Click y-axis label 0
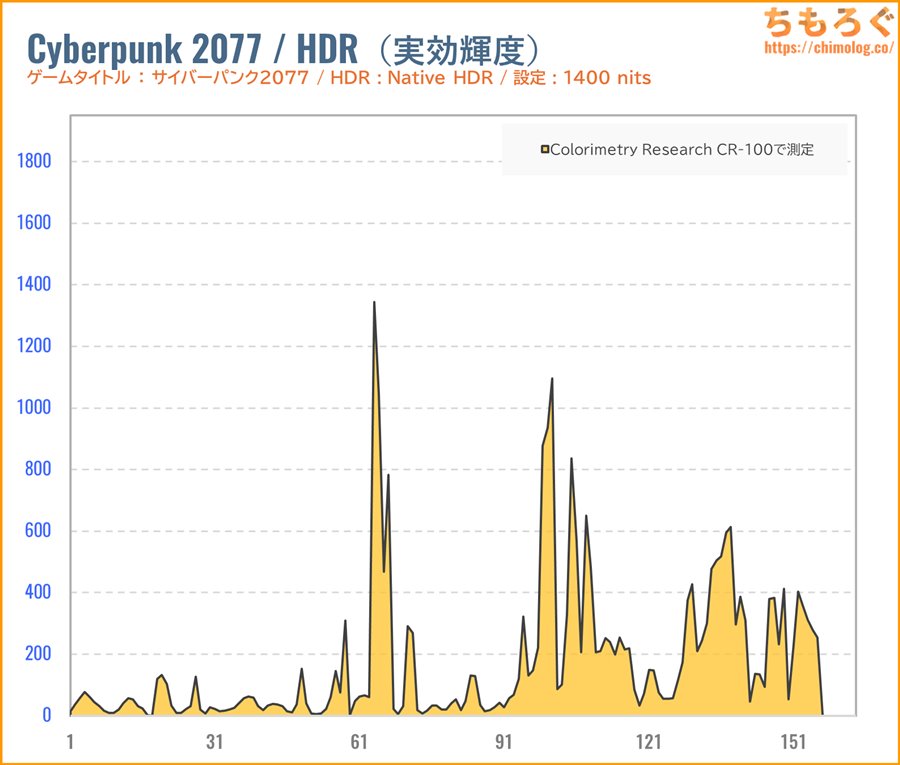Screen dimensions: 900x765 tap(47, 715)
